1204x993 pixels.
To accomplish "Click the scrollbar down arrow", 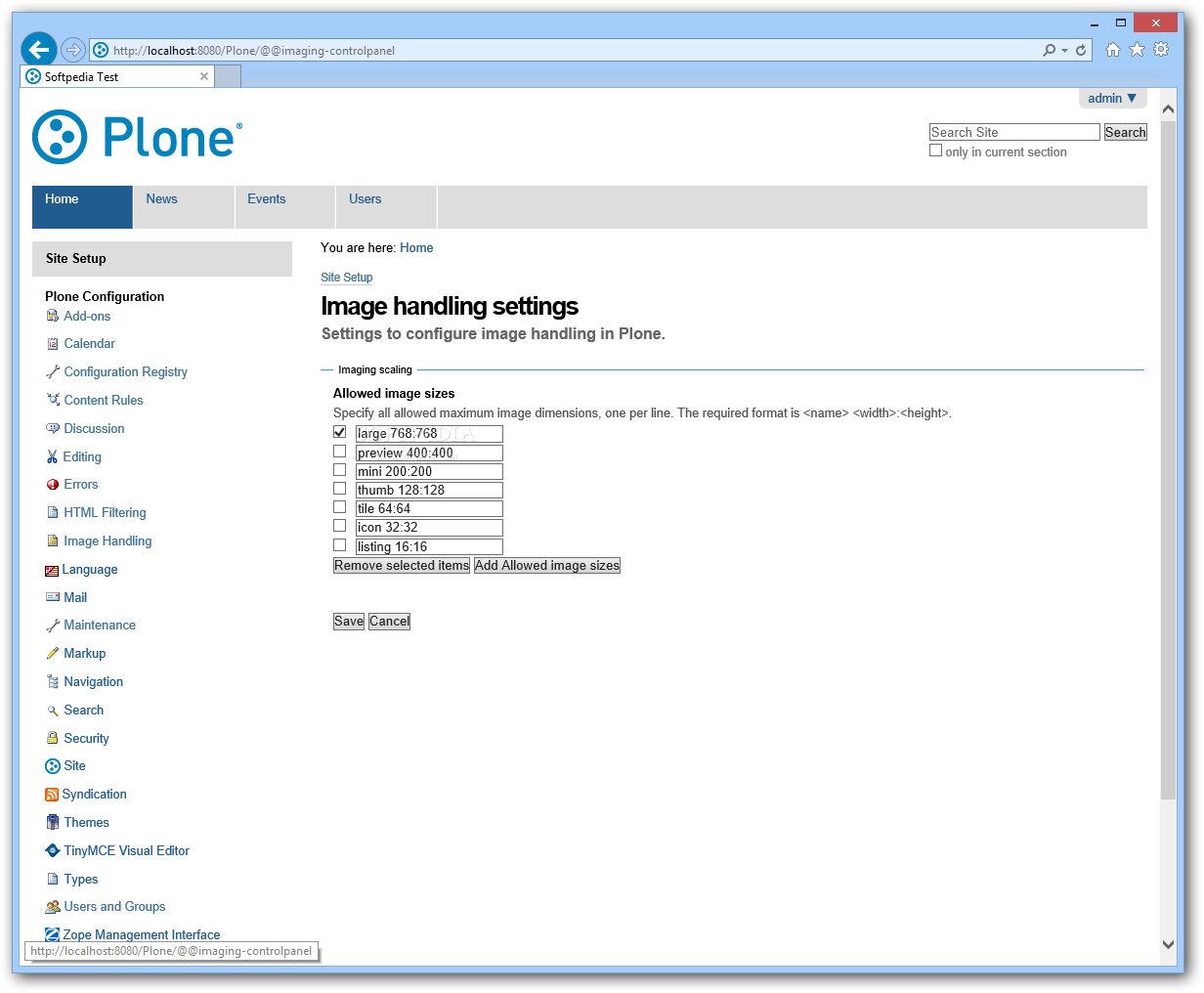I will pyautogui.click(x=1169, y=944).
